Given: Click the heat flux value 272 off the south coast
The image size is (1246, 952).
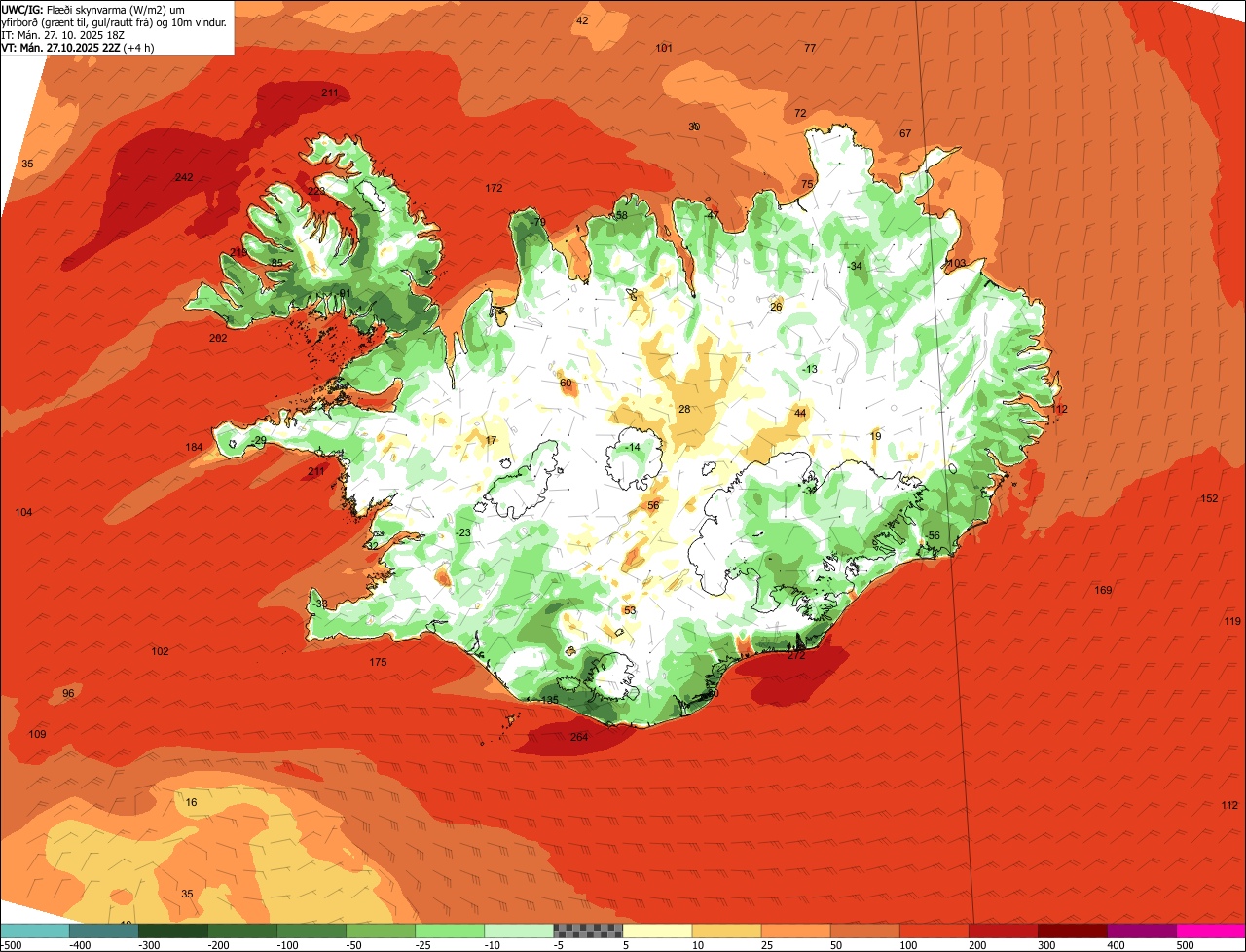Looking at the screenshot, I should pos(796,655).
